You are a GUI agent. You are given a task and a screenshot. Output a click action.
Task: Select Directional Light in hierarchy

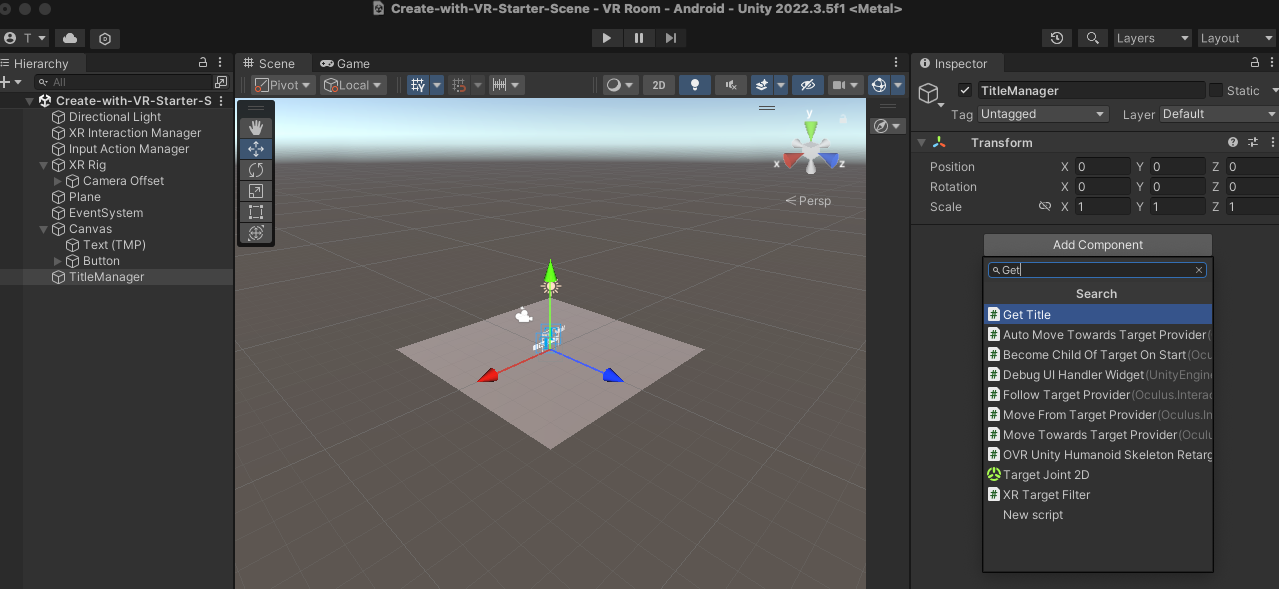(x=115, y=117)
